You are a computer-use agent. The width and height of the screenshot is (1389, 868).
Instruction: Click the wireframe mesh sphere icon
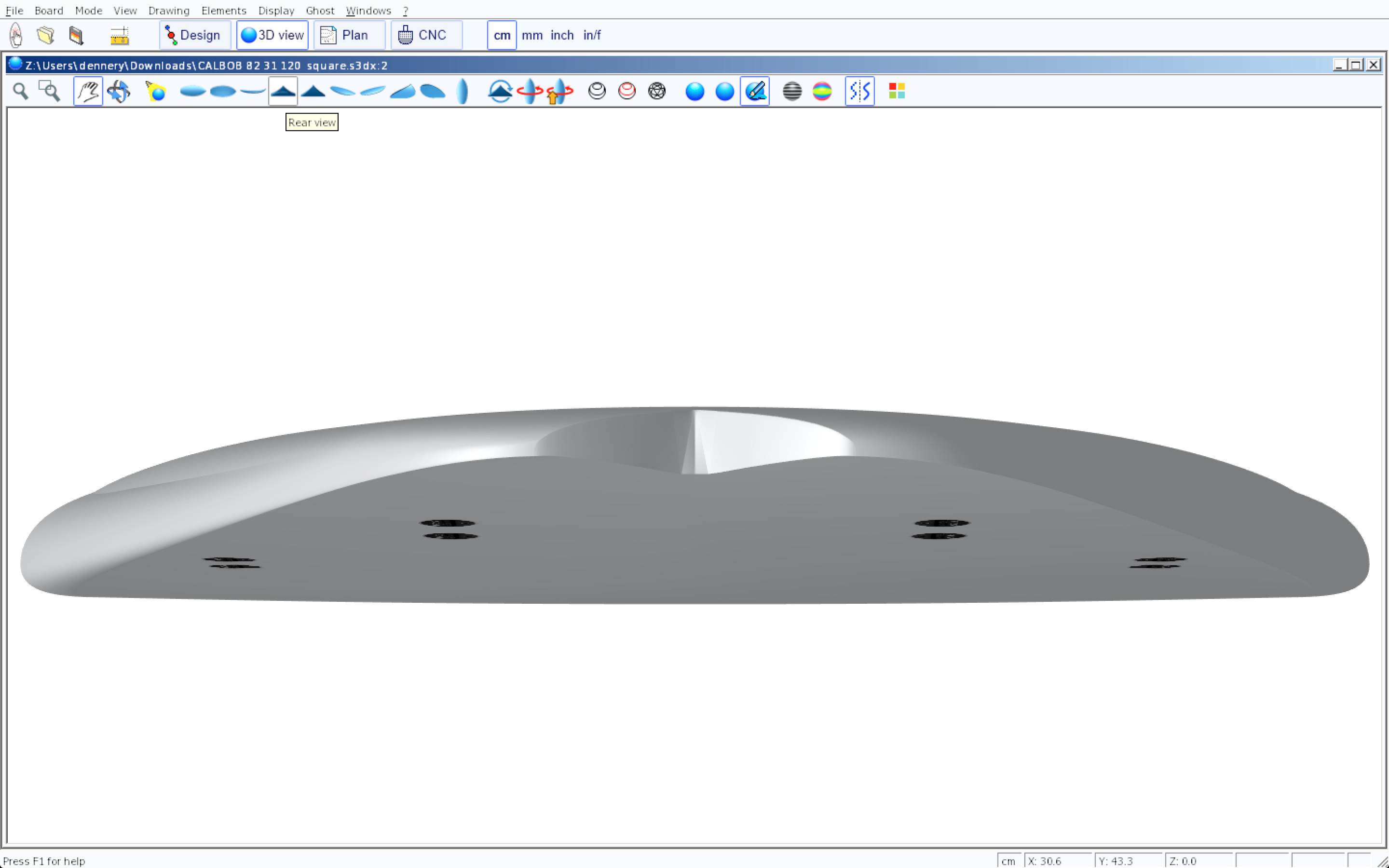pos(656,91)
